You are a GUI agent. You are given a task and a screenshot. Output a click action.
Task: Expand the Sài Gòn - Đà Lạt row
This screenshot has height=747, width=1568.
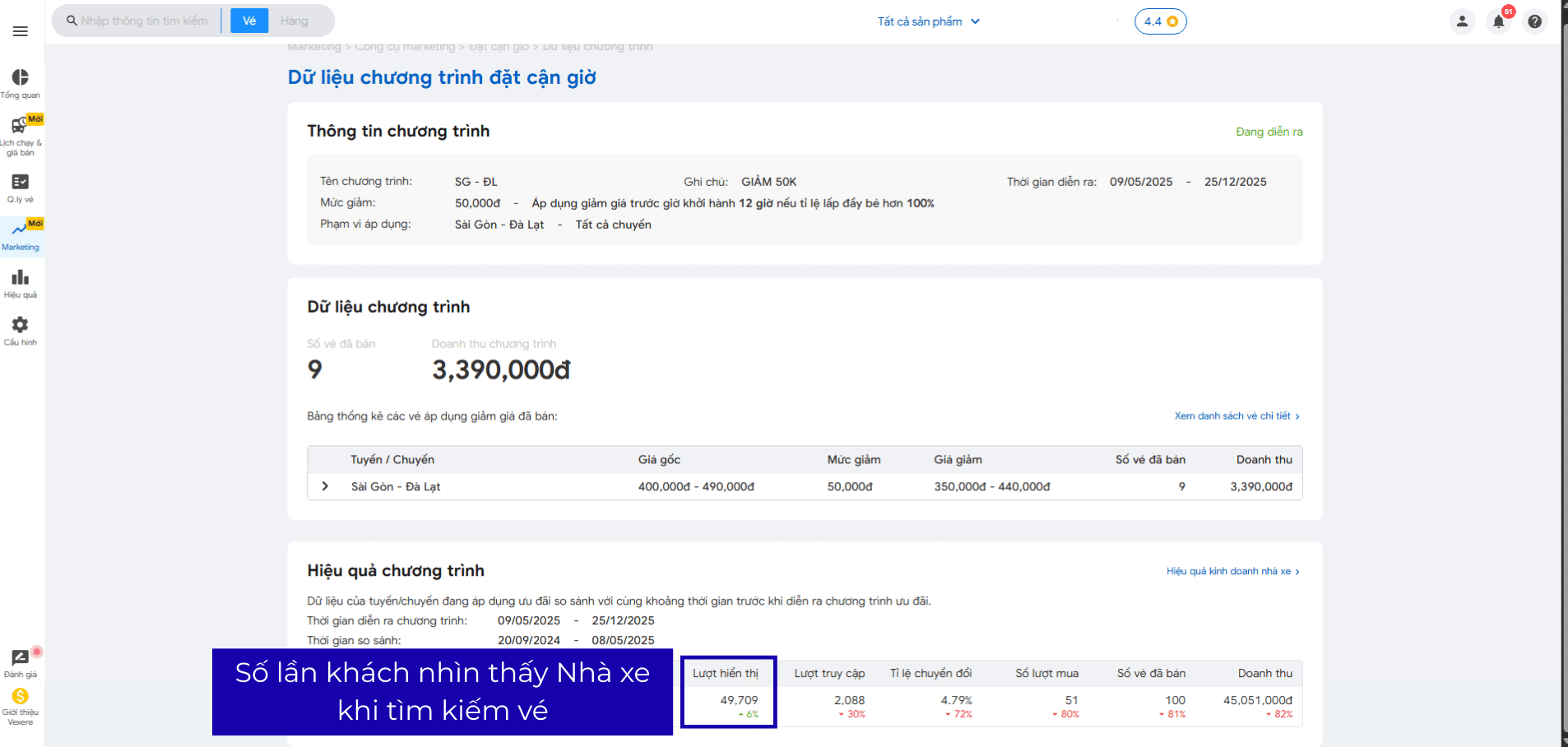pos(325,486)
